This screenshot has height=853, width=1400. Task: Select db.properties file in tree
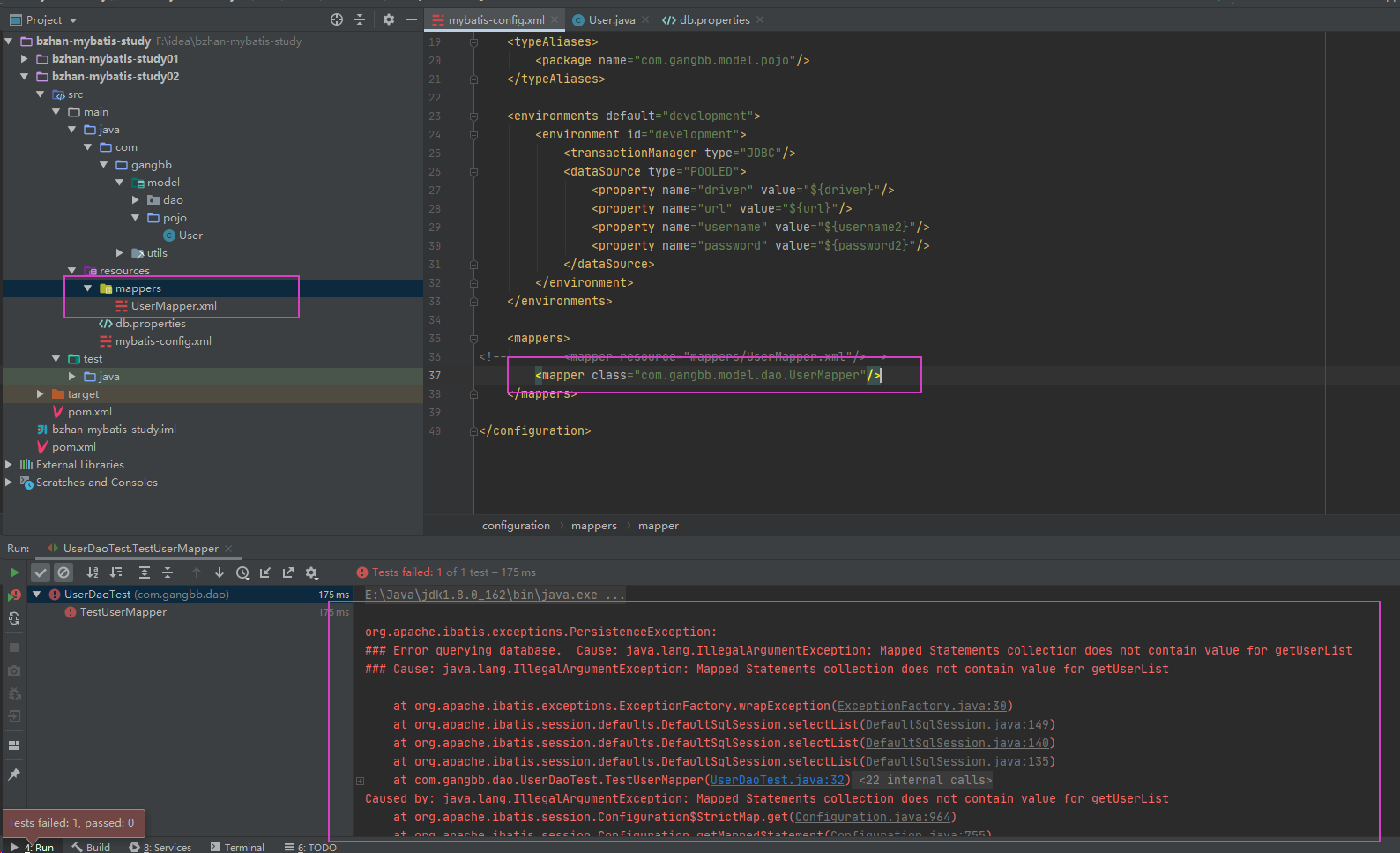coord(142,324)
